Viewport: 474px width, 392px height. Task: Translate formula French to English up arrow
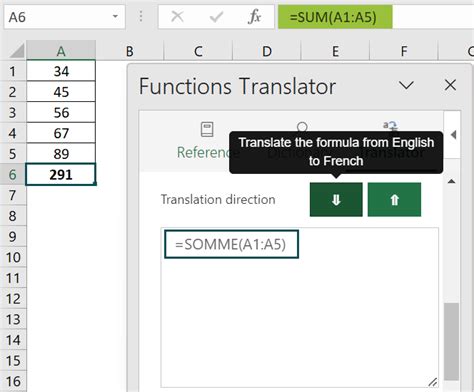point(394,200)
